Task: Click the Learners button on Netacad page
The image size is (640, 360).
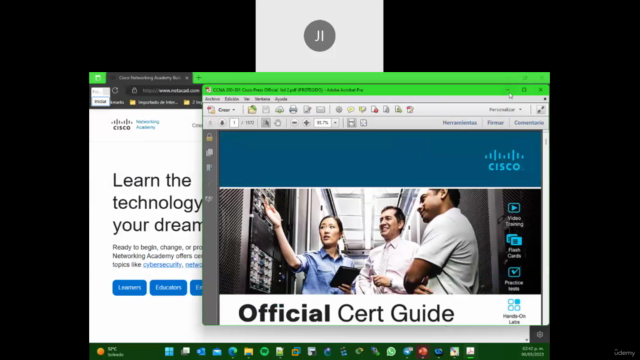Action: [129, 288]
